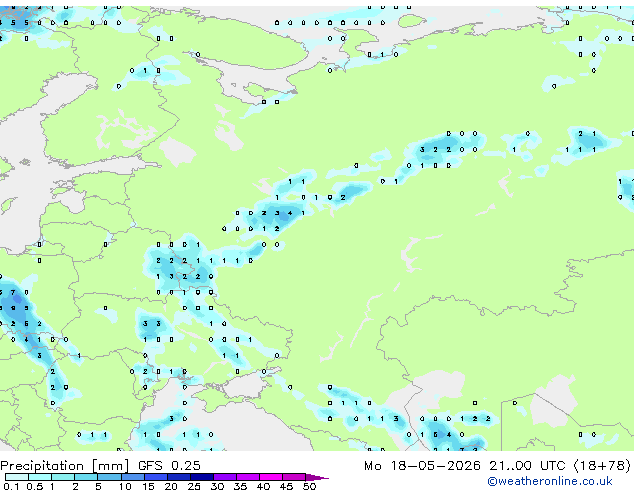Screen dimensions: 634x490
Task: Click the '50' legend scale label
Action: click(x=309, y=486)
